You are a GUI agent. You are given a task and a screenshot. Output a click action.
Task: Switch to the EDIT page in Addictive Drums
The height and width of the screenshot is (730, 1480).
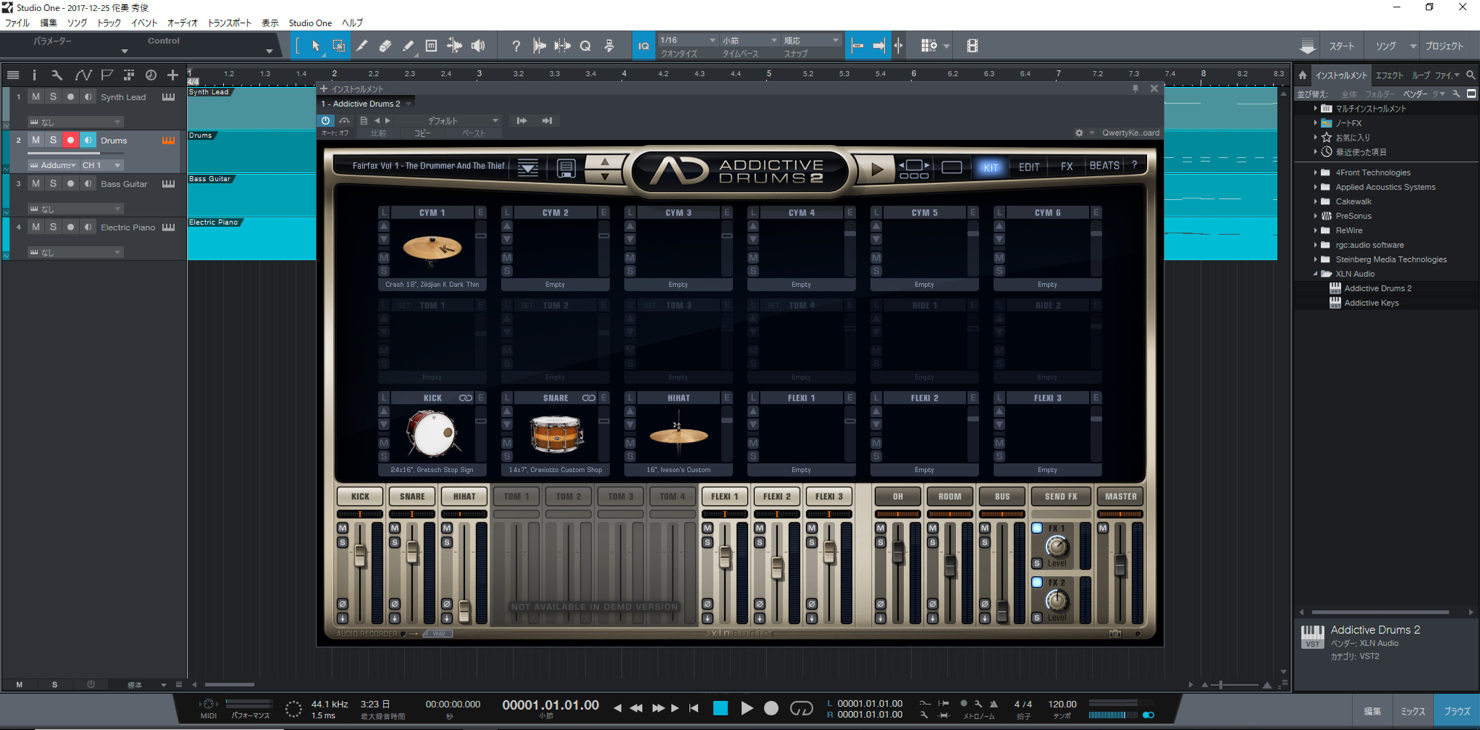[x=1029, y=167]
